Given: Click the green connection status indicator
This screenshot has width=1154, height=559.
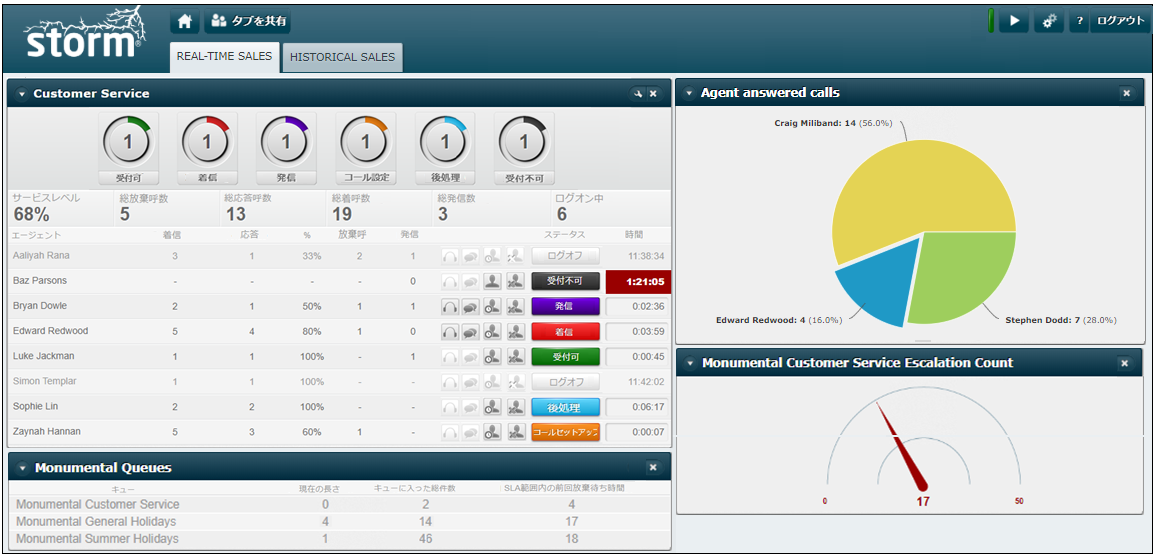Looking at the screenshot, I should point(991,21).
